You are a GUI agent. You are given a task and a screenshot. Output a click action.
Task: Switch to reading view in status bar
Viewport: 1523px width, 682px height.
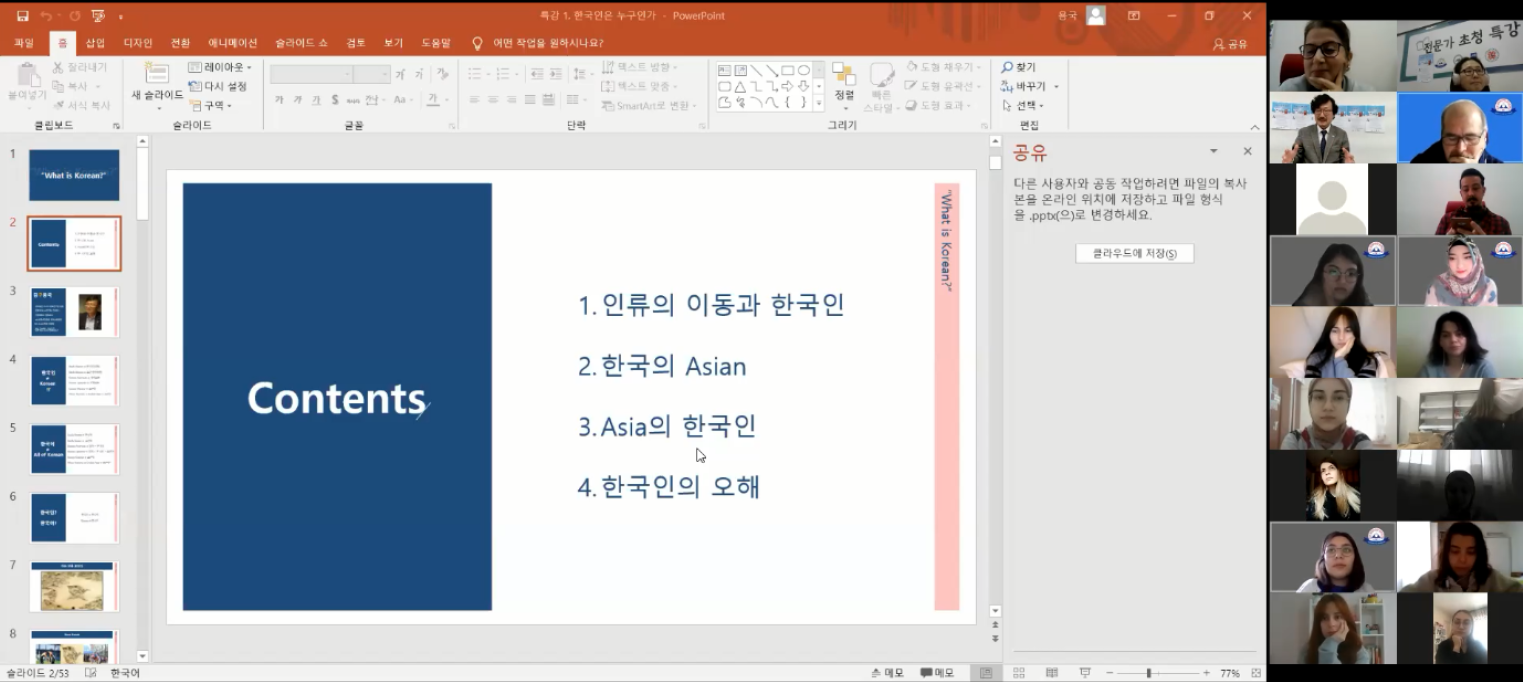tap(1052, 673)
